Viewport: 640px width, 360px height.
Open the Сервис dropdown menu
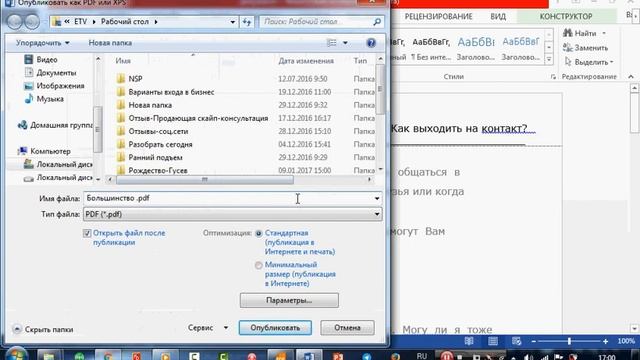click(208, 328)
